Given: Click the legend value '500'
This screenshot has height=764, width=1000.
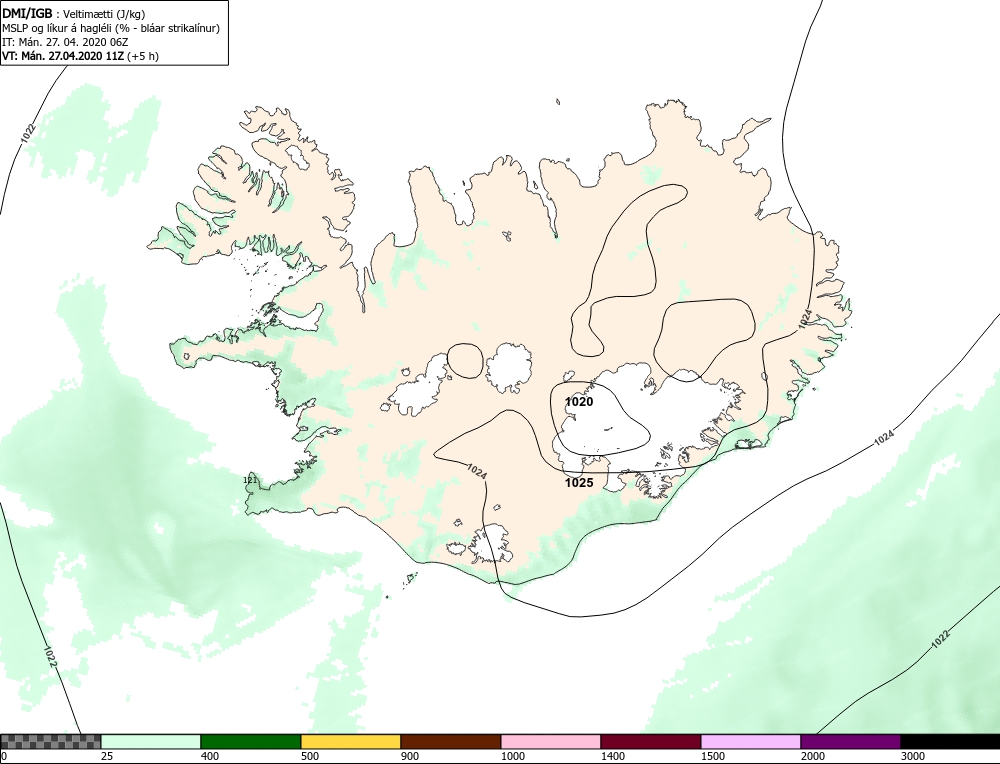Looking at the screenshot, I should (310, 756).
